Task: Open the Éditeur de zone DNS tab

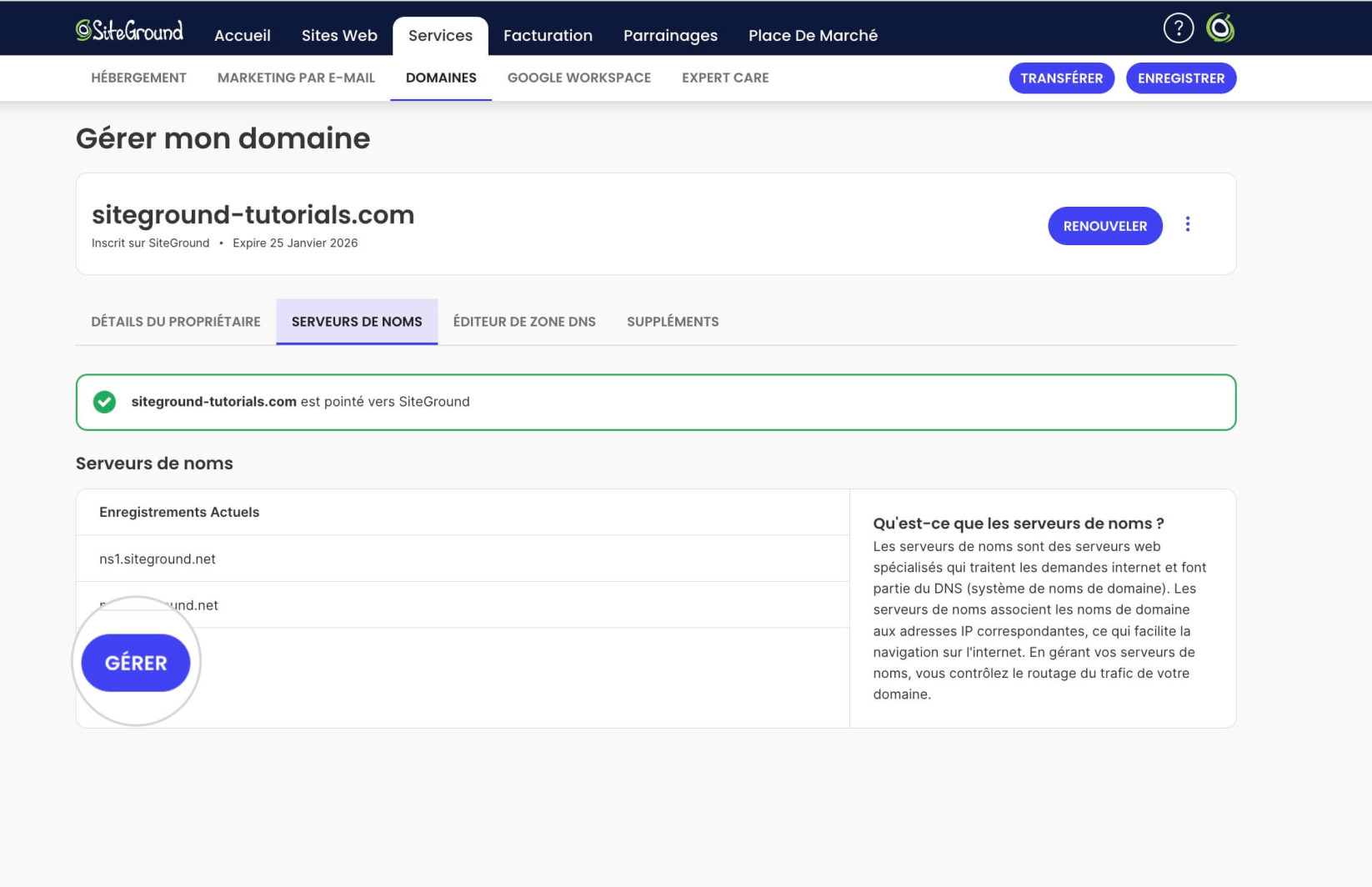Action: tap(524, 322)
